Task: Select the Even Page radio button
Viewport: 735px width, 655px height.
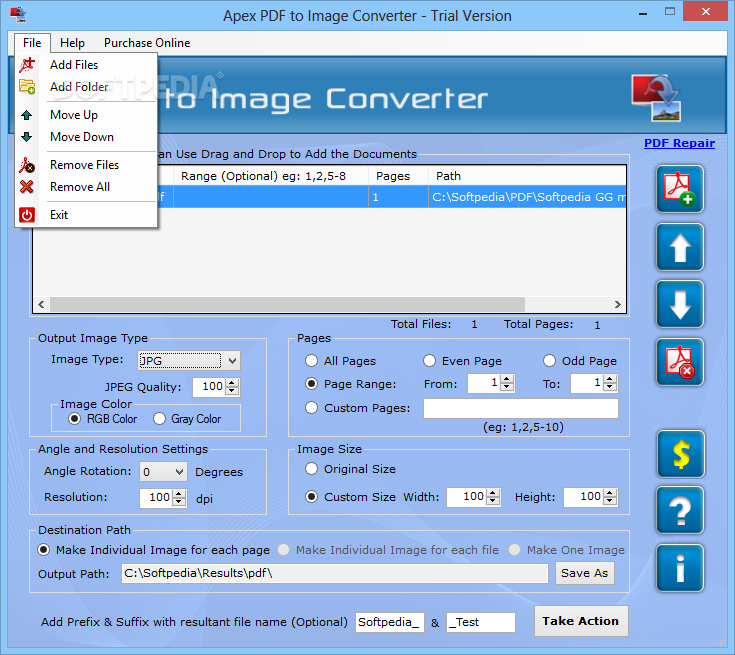Action: click(x=429, y=361)
